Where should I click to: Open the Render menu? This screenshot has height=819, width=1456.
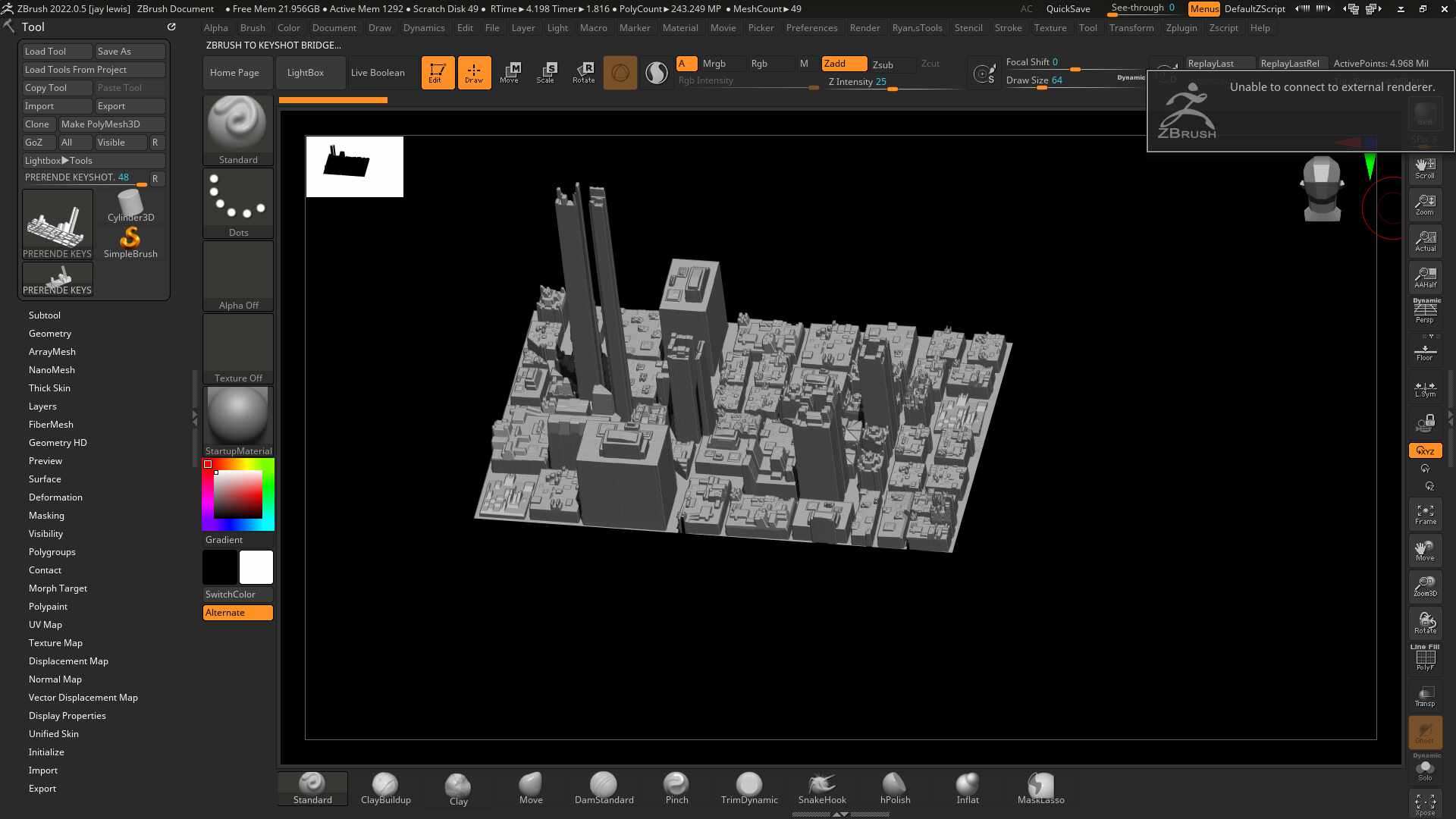(x=864, y=28)
